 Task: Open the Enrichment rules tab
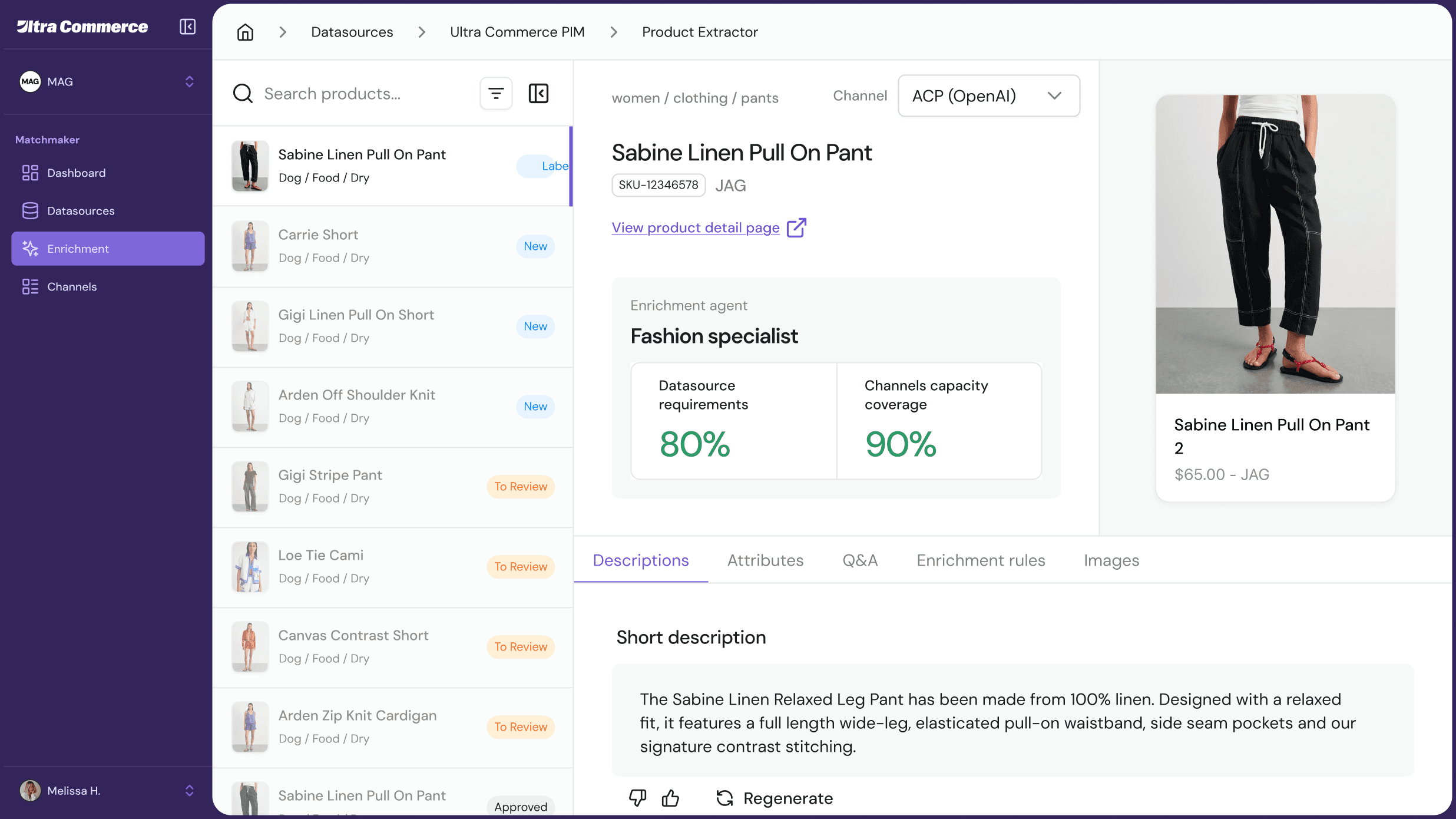tap(981, 560)
